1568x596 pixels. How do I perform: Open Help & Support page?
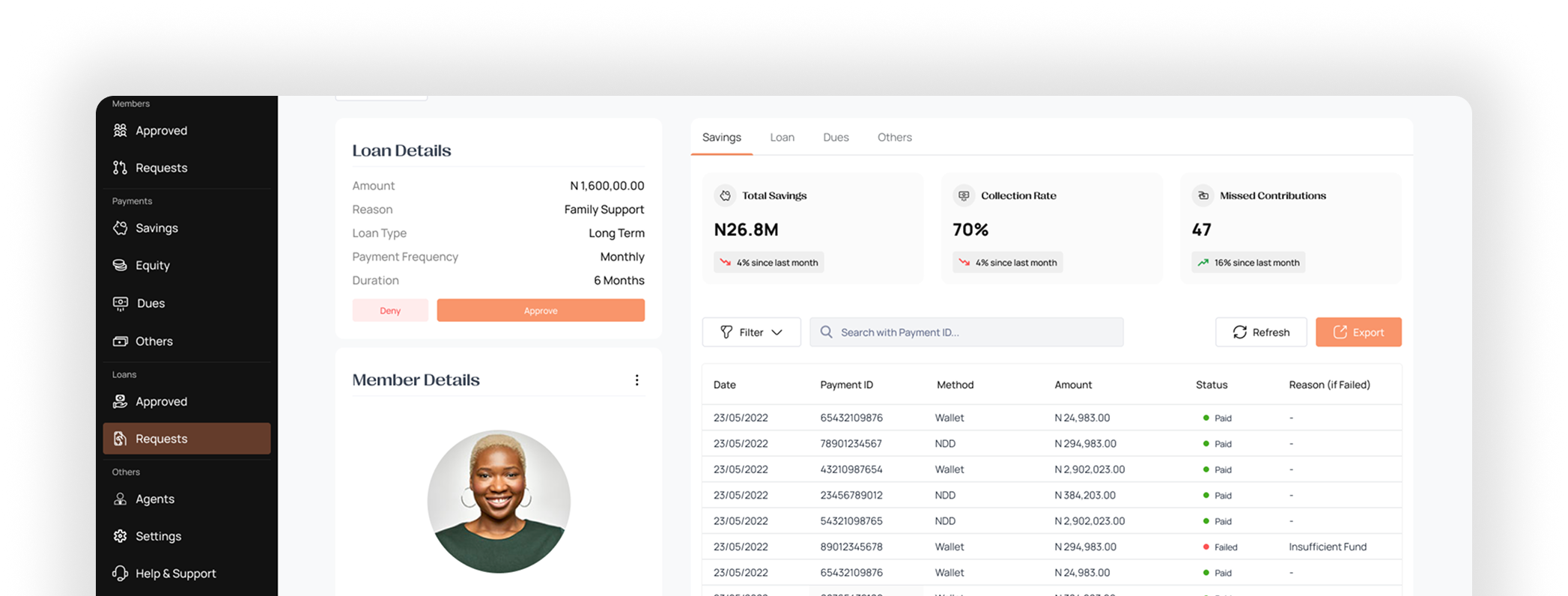coord(174,574)
